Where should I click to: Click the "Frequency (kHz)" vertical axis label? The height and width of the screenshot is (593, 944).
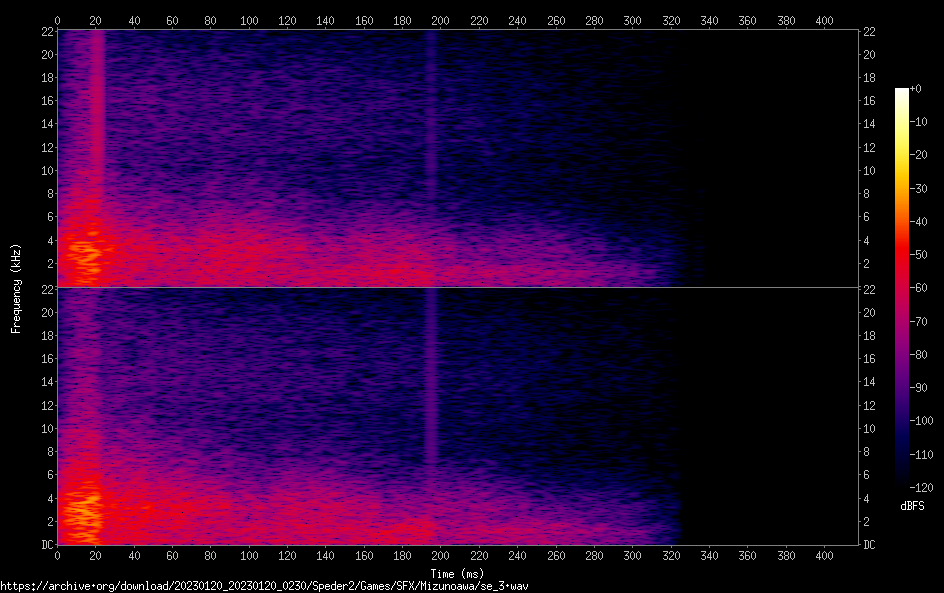coord(16,287)
